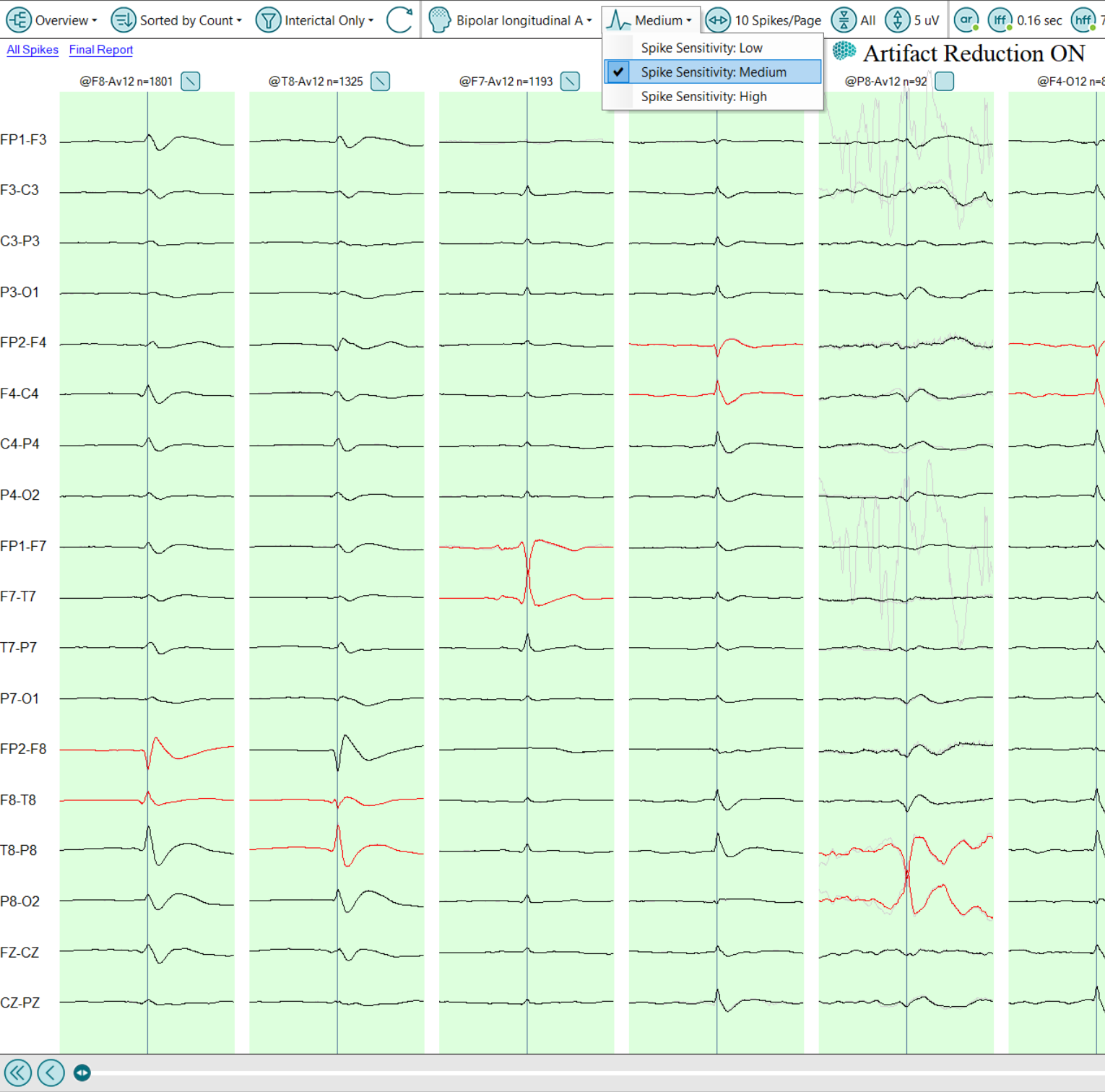Click the 10 Spikes/Page label
Viewport: 1105px width, 1092px height.
tap(778, 20)
